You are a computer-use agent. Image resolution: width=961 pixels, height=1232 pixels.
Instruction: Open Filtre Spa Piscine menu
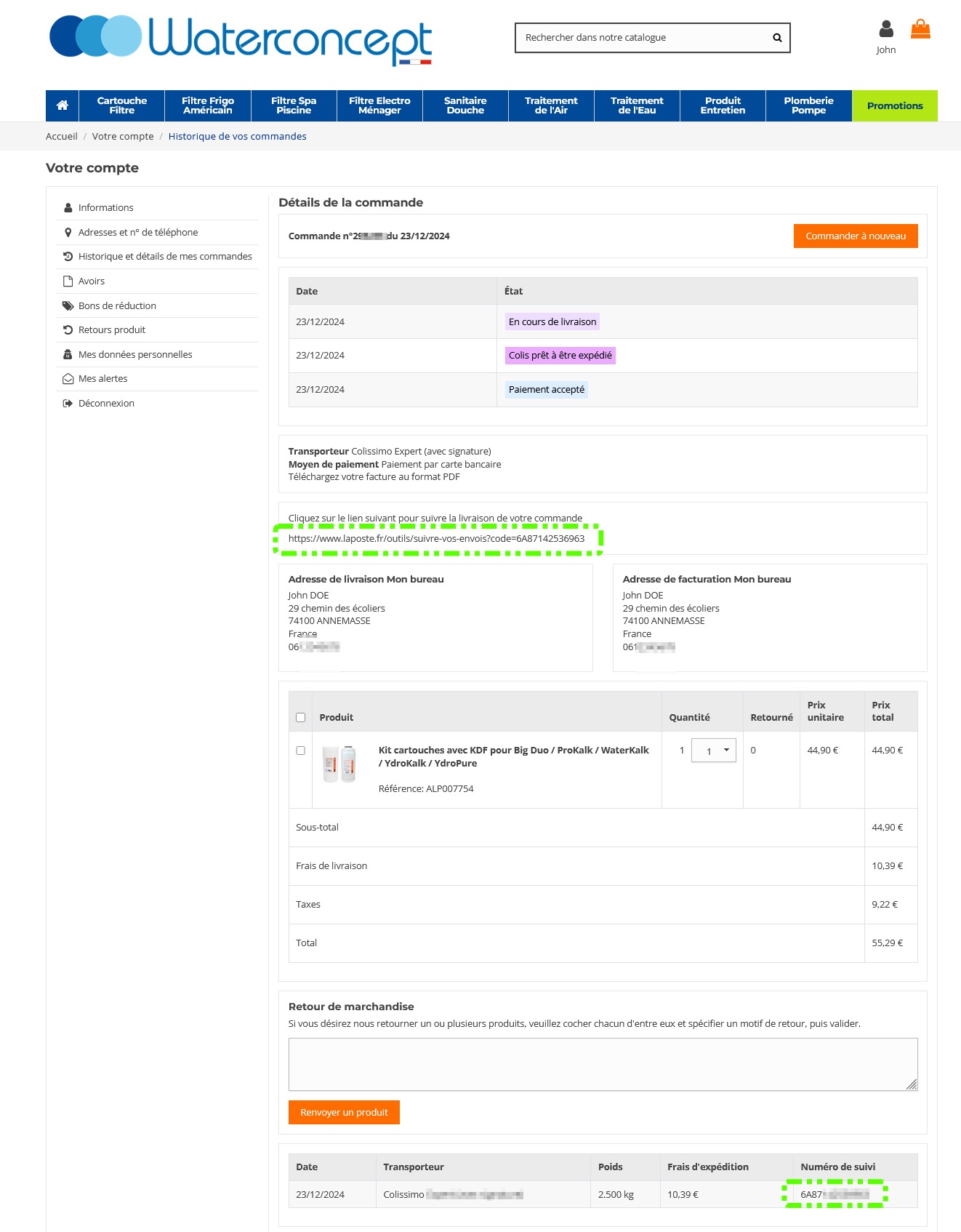coord(294,106)
